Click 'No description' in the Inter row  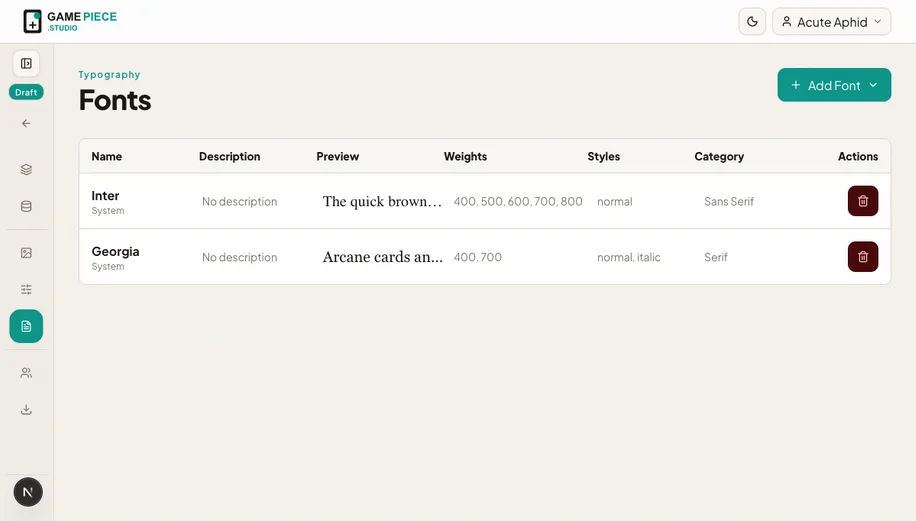tap(240, 202)
